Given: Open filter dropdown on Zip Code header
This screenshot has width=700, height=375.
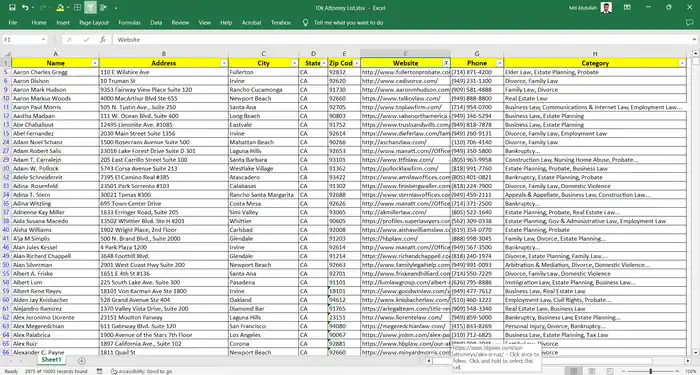Looking at the screenshot, I should [356, 63].
